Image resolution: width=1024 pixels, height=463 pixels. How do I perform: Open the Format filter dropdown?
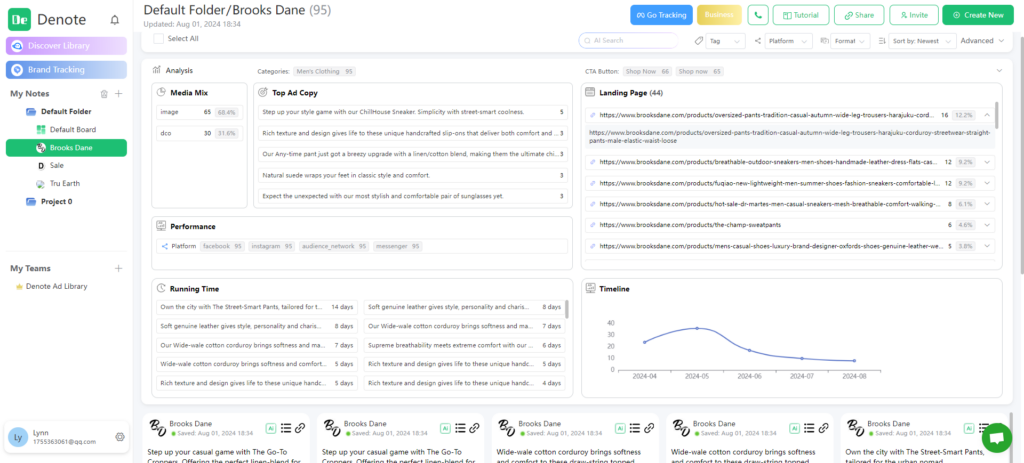coord(850,40)
